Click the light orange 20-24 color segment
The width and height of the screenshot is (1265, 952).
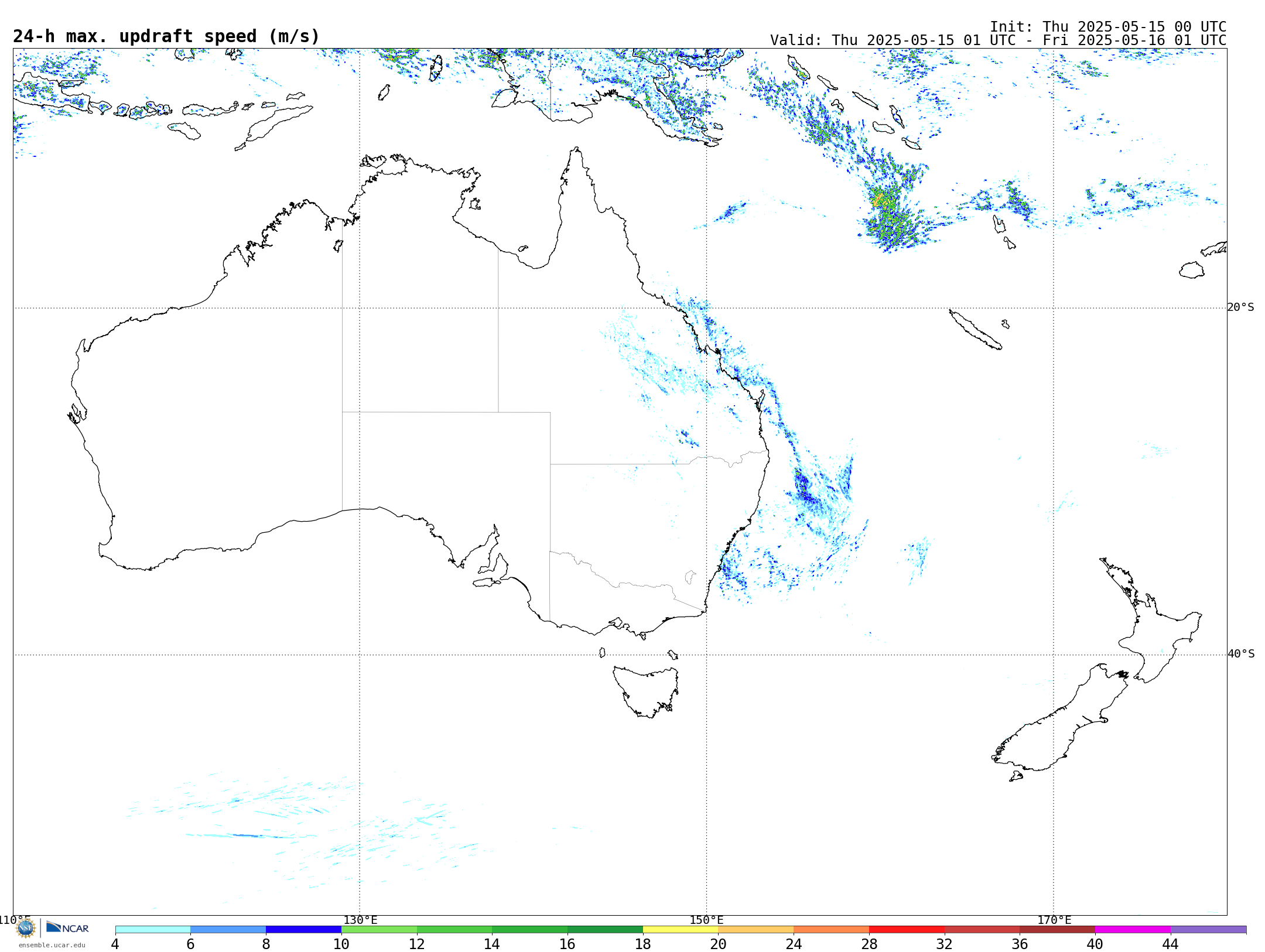point(756,930)
